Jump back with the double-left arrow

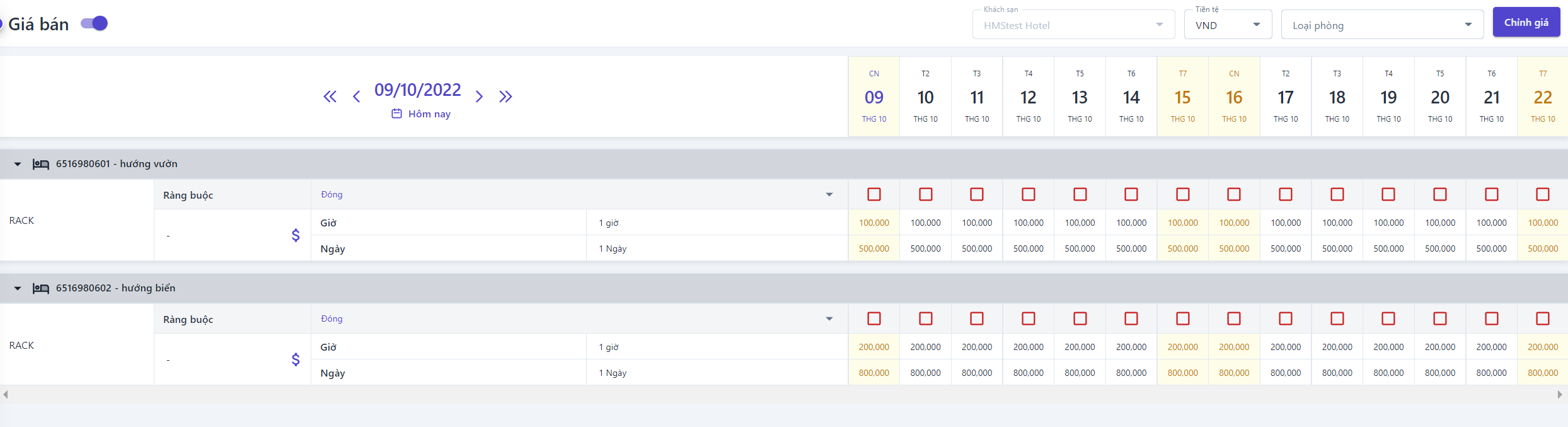coord(330,97)
